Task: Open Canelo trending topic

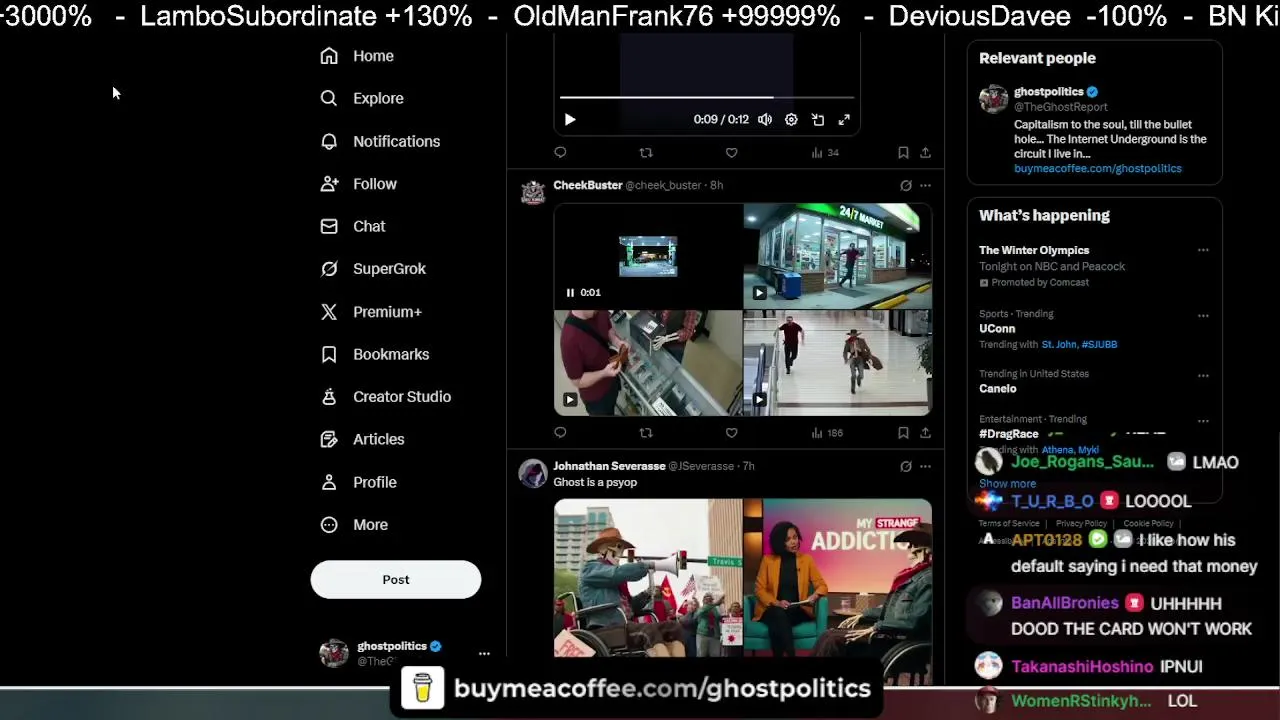Action: (x=998, y=389)
